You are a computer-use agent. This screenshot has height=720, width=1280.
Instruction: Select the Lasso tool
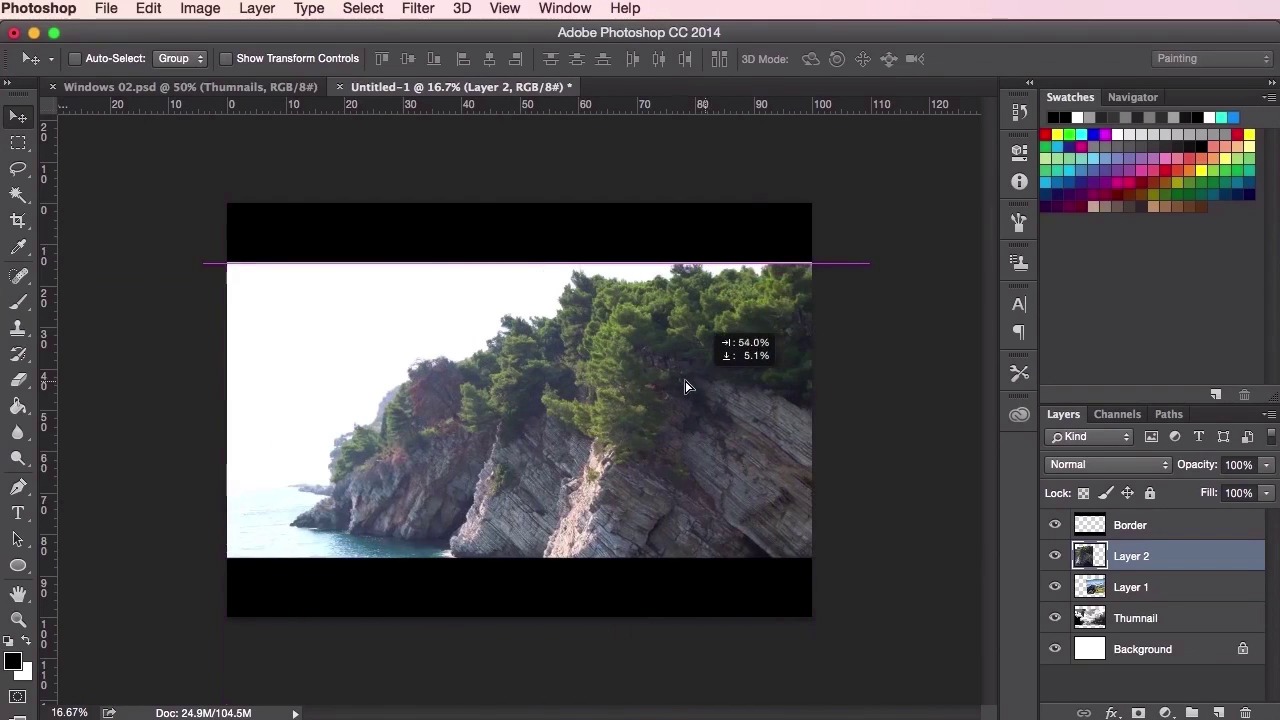[x=18, y=169]
